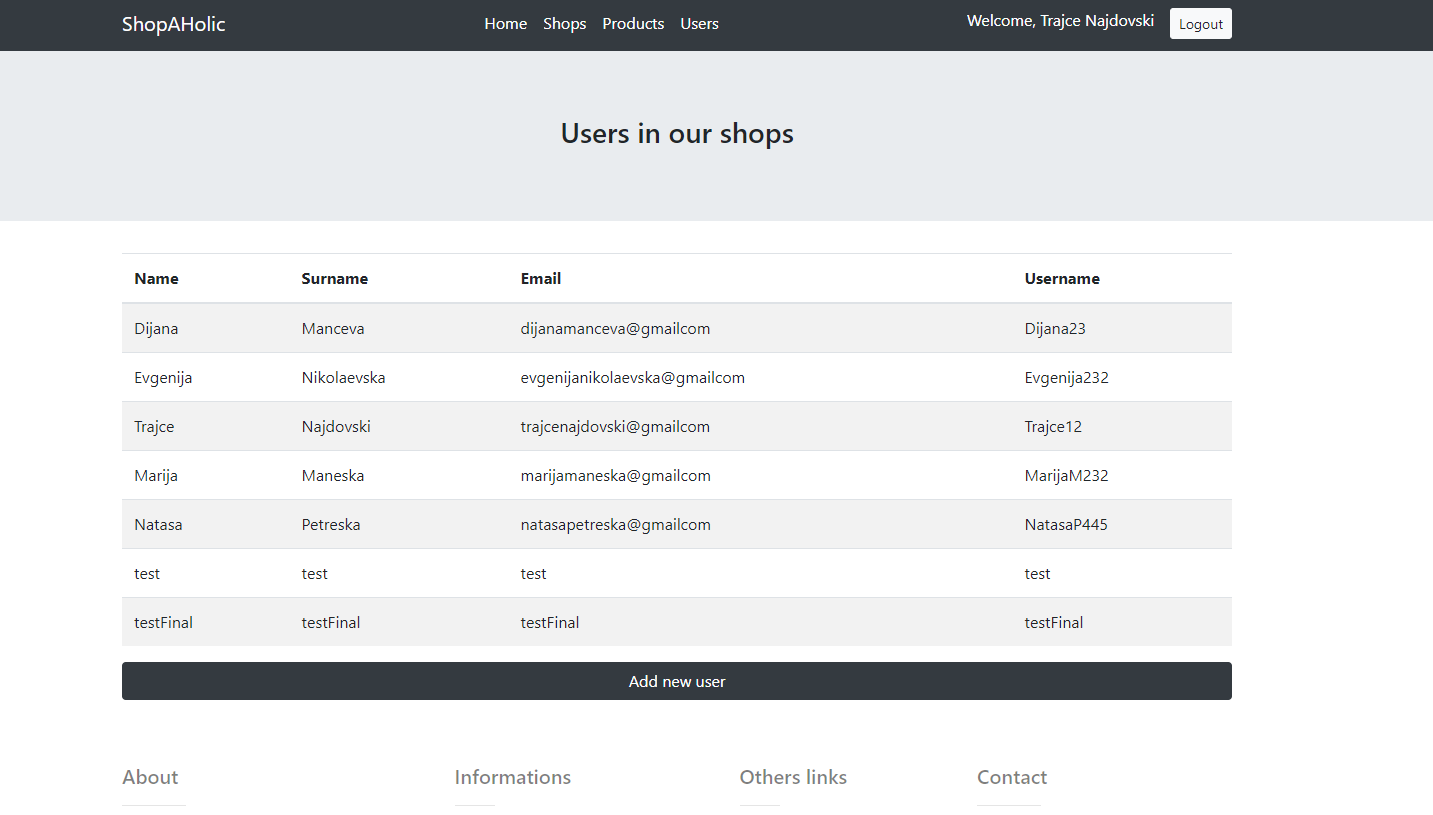Click the Marija Maneska row
Screen dimensions: 1433x815
[x=156, y=476]
